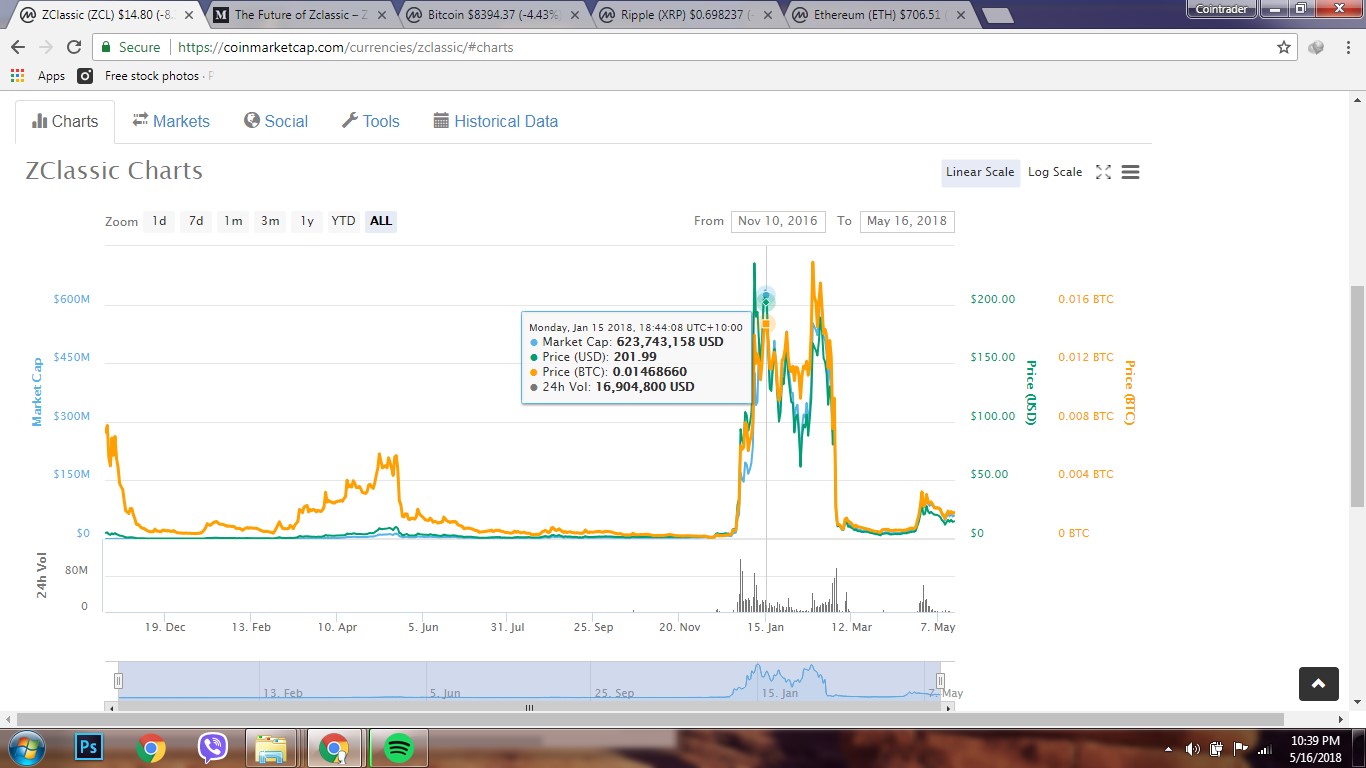Click the browser extension icon beside the star

point(1316,47)
